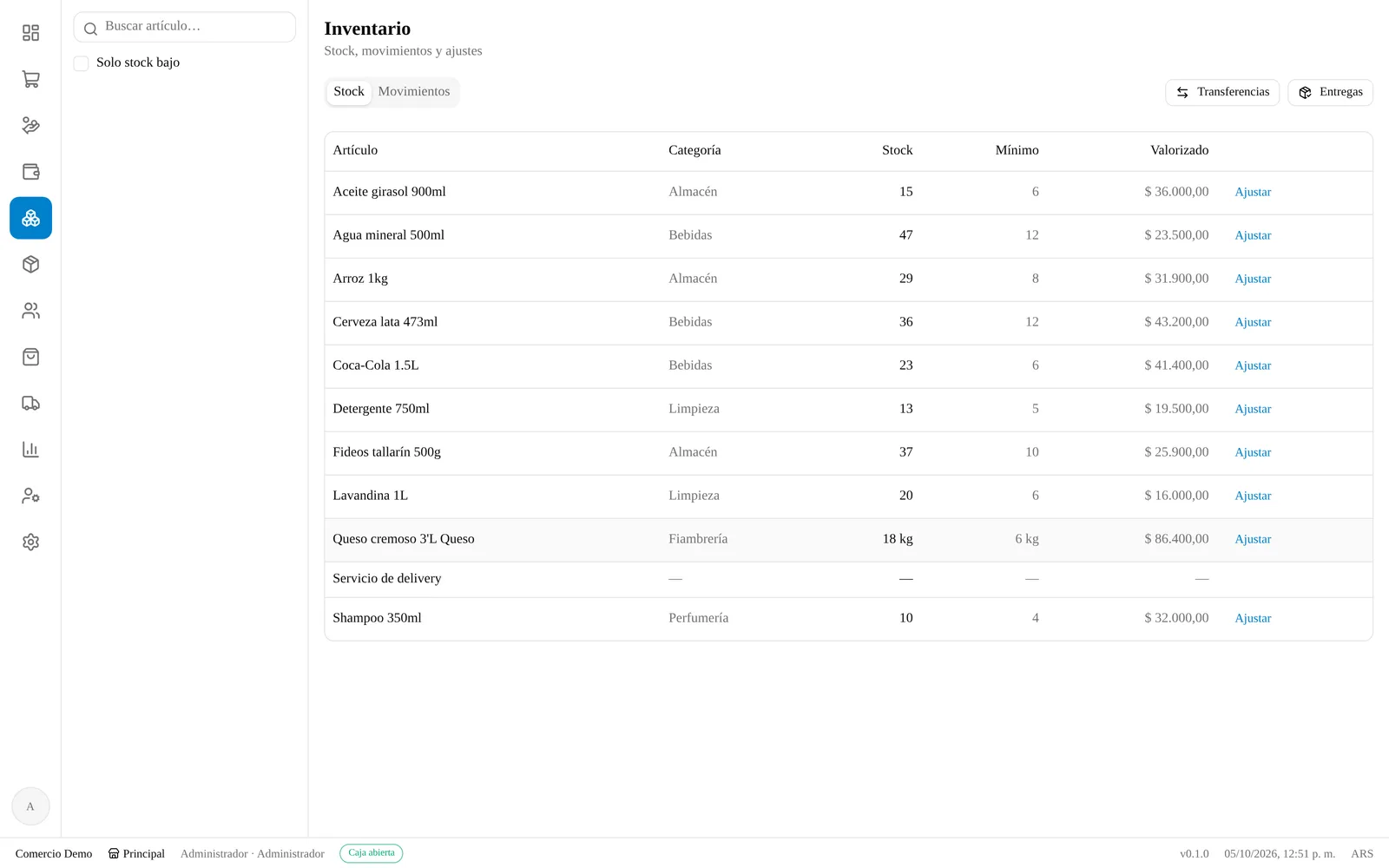The width and height of the screenshot is (1389, 868).
Task: Click the hand with coins icon
Action: pyautogui.click(x=30, y=126)
